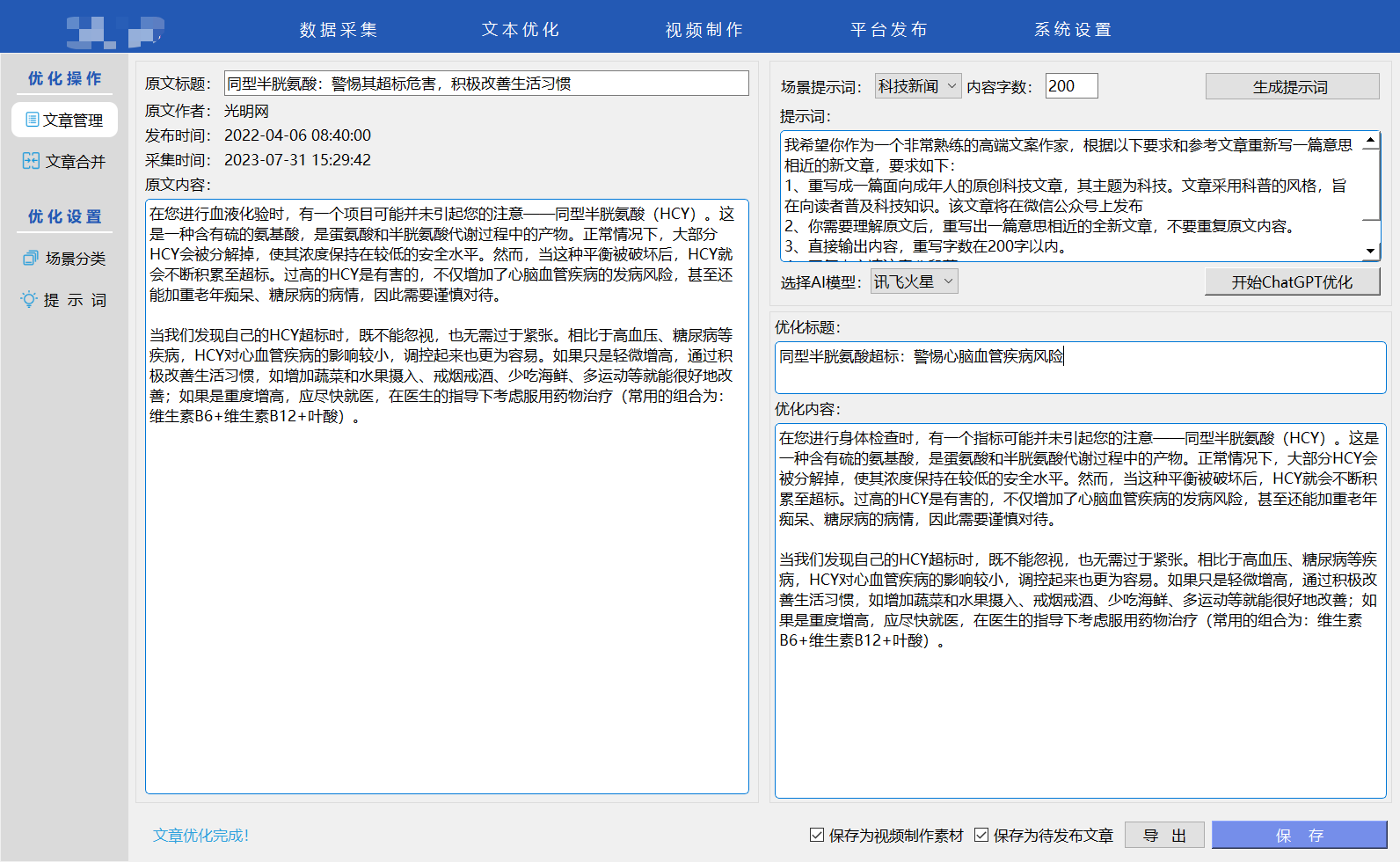Open 场景分类 settings in sidebar
The height and width of the screenshot is (862, 1400).
(64, 258)
